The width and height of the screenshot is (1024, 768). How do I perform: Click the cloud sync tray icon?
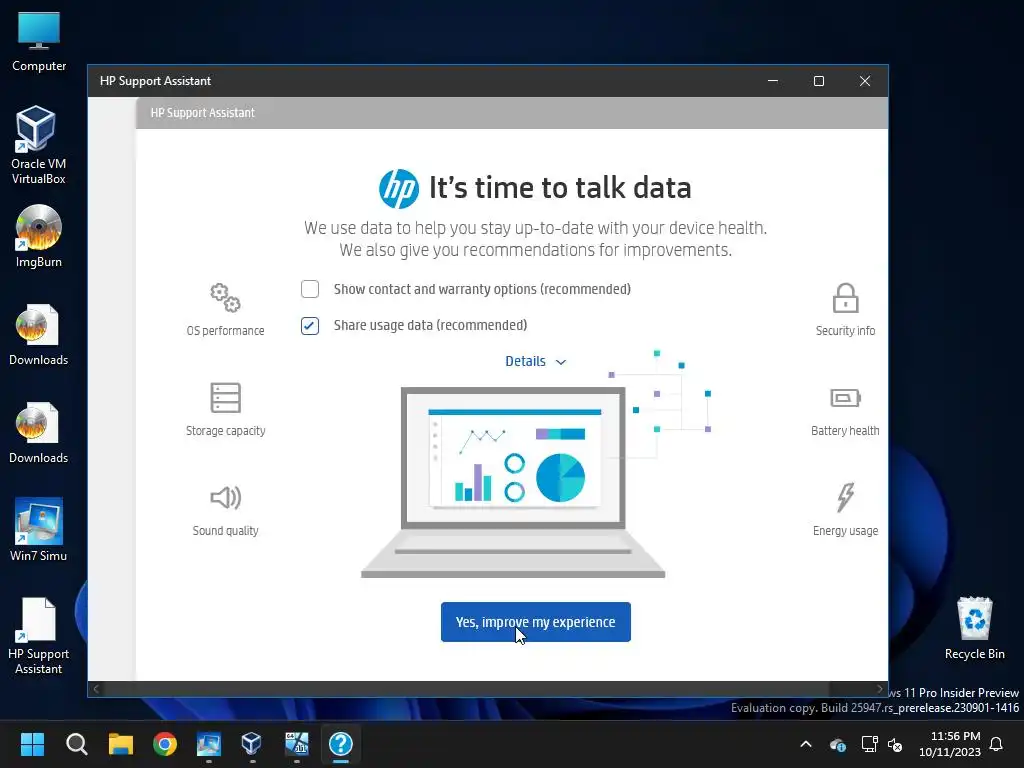click(838, 744)
